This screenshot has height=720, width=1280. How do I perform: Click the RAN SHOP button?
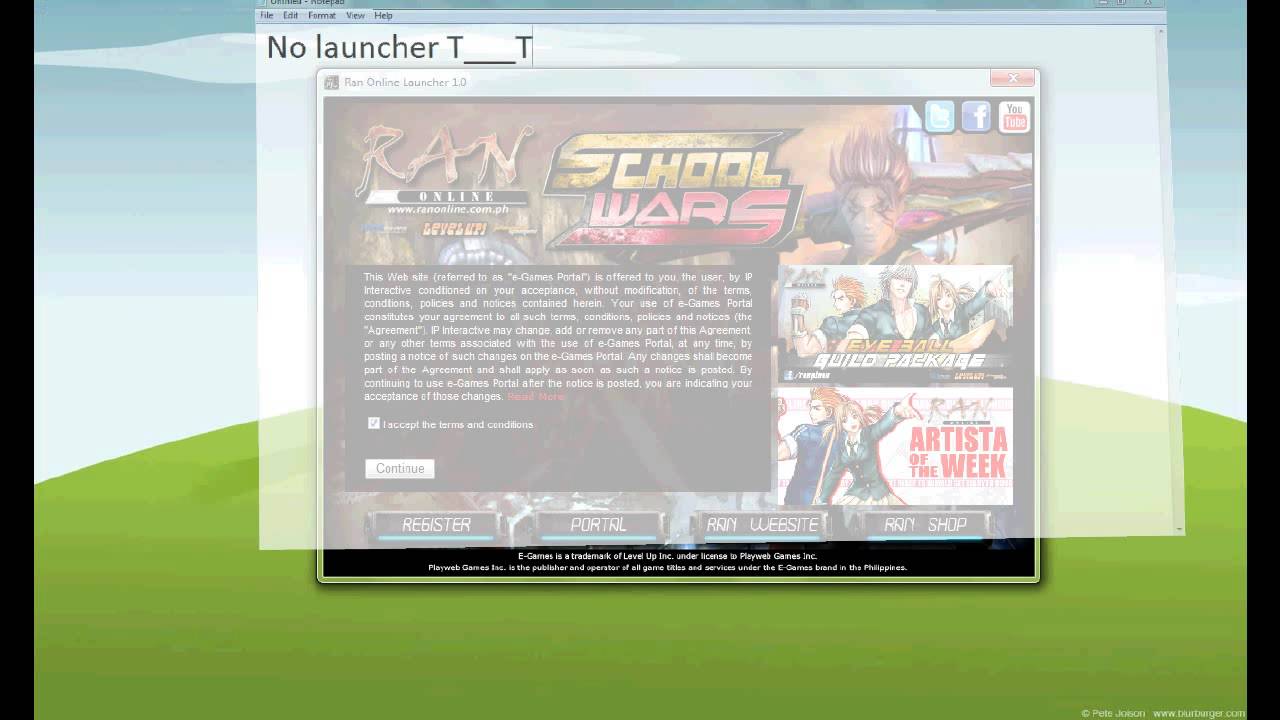click(925, 525)
